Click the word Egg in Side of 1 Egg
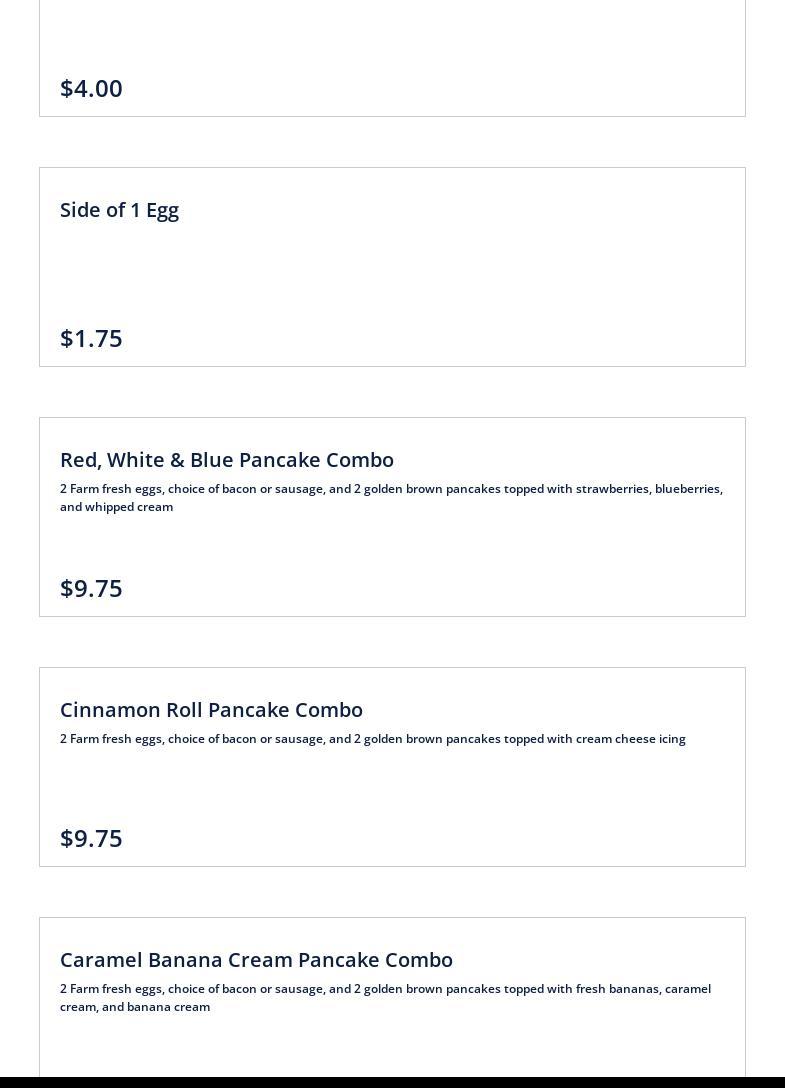This screenshot has height=1088, width=785. [162, 211]
